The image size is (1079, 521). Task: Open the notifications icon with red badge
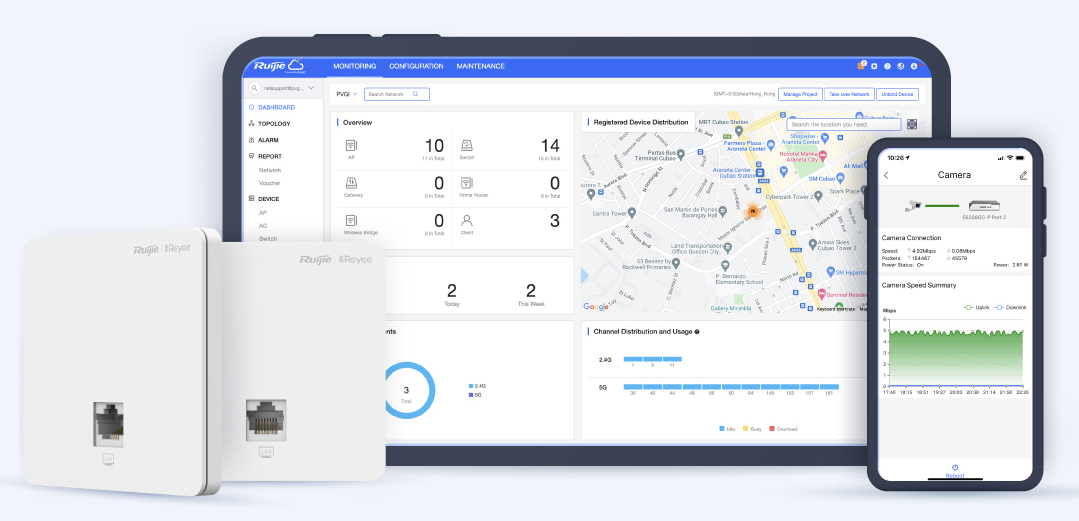pyautogui.click(x=862, y=65)
